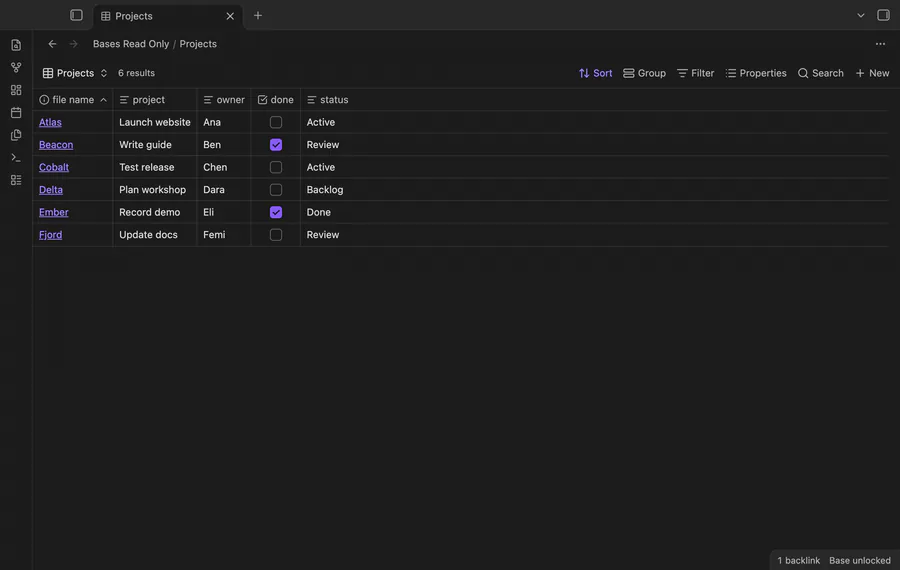
Task: Open the Fjord note link
Action: [51, 234]
